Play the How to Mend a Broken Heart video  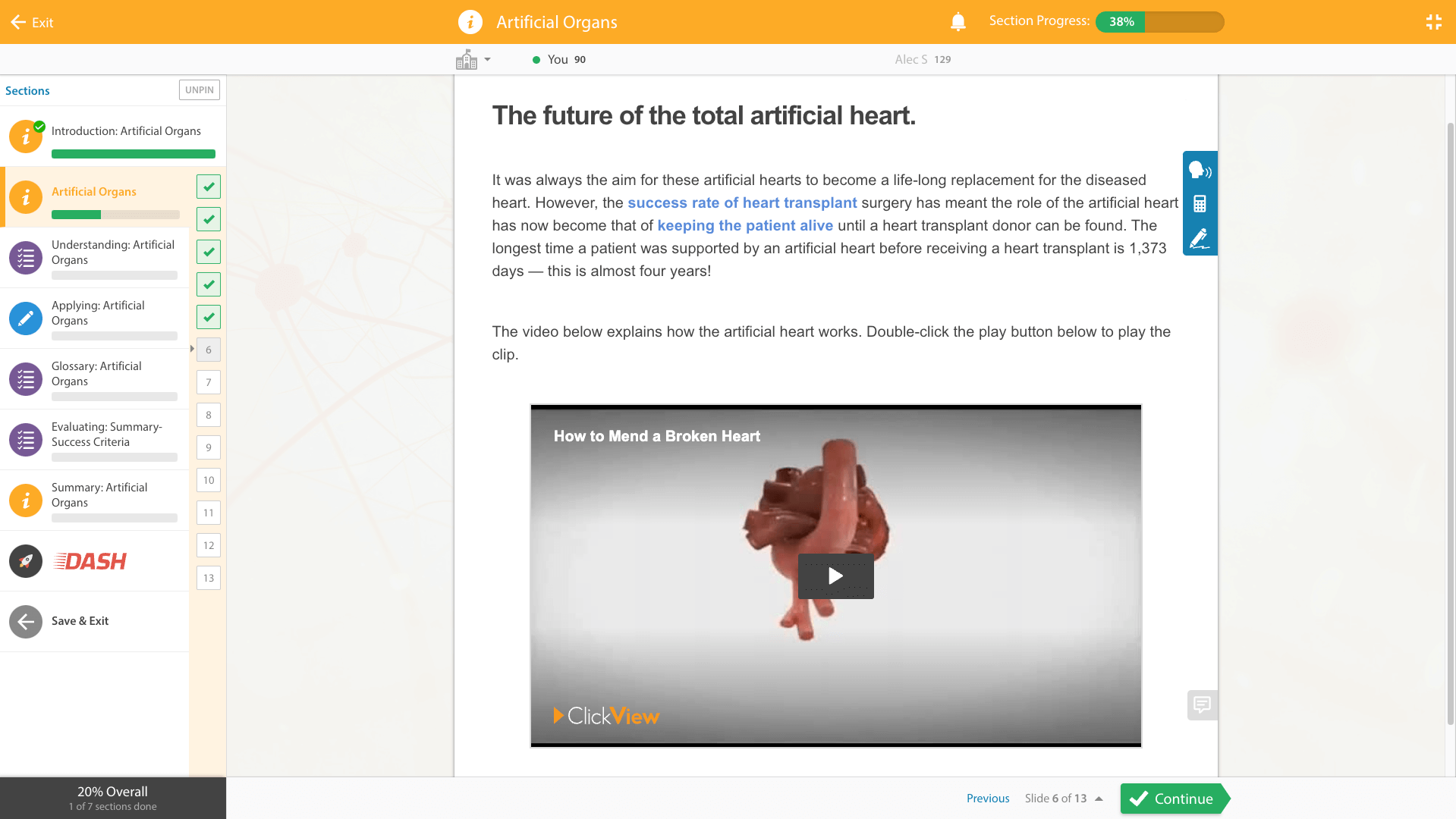pyautogui.click(x=835, y=576)
